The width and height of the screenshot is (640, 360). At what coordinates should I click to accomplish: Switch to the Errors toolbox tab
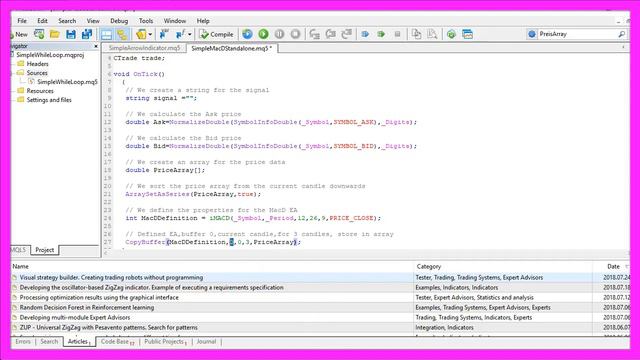23,342
